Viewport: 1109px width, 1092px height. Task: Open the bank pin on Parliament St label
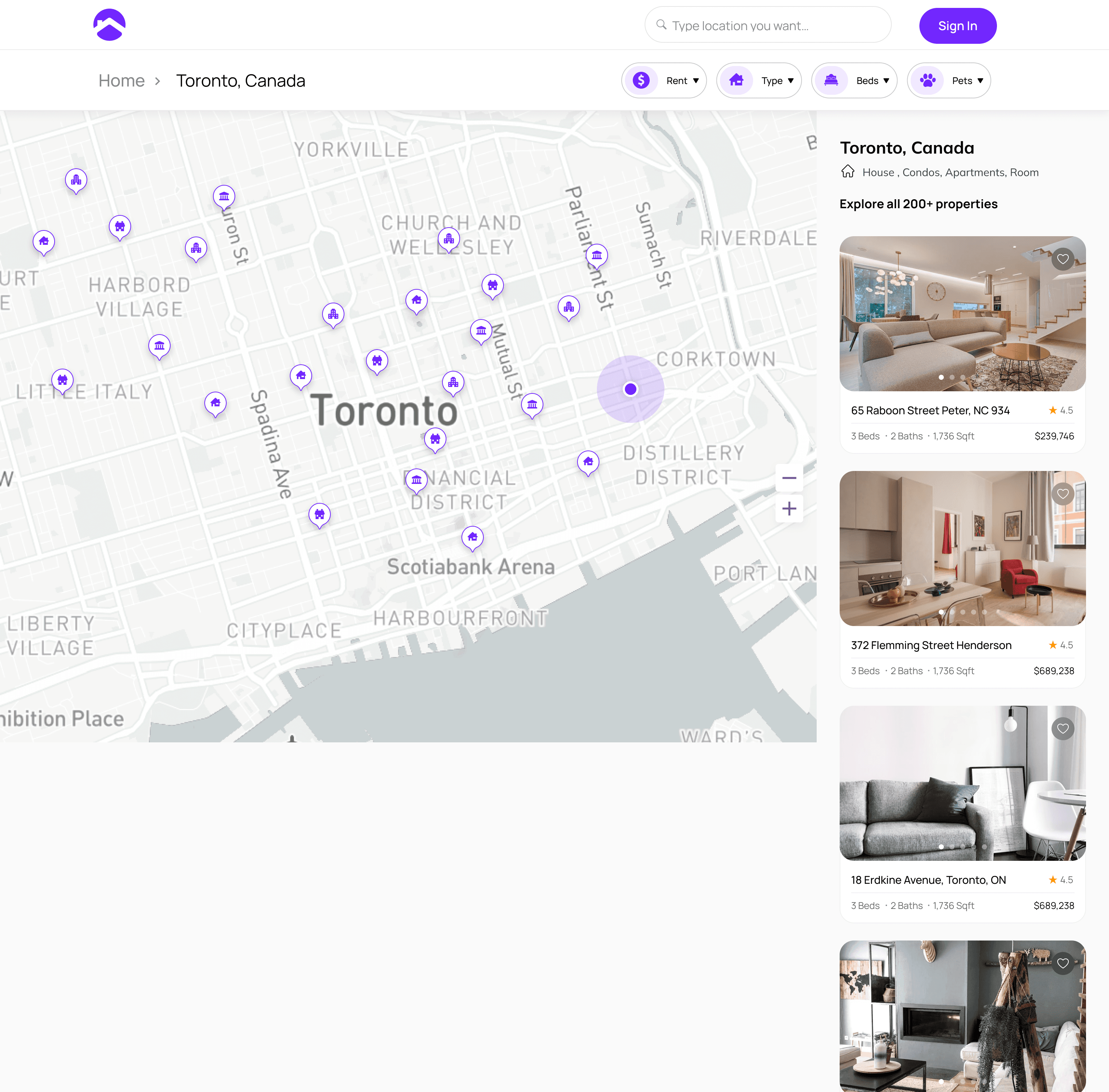click(597, 256)
